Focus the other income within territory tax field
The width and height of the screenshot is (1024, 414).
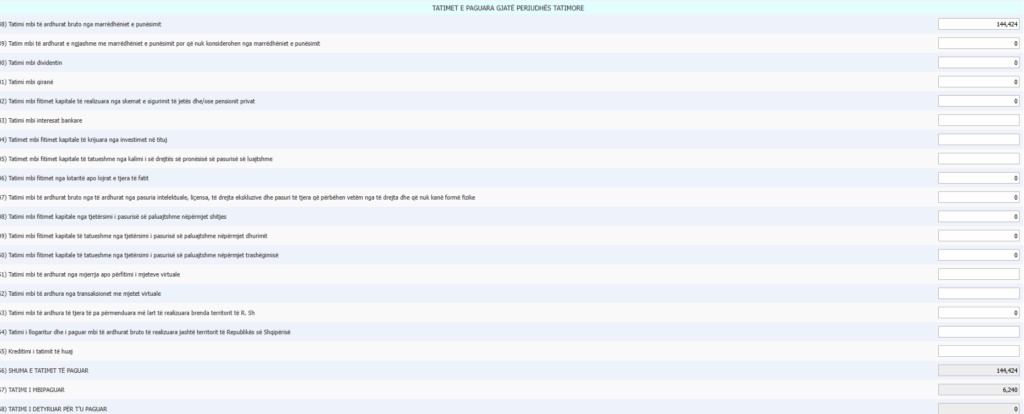pyautogui.click(x=978, y=312)
